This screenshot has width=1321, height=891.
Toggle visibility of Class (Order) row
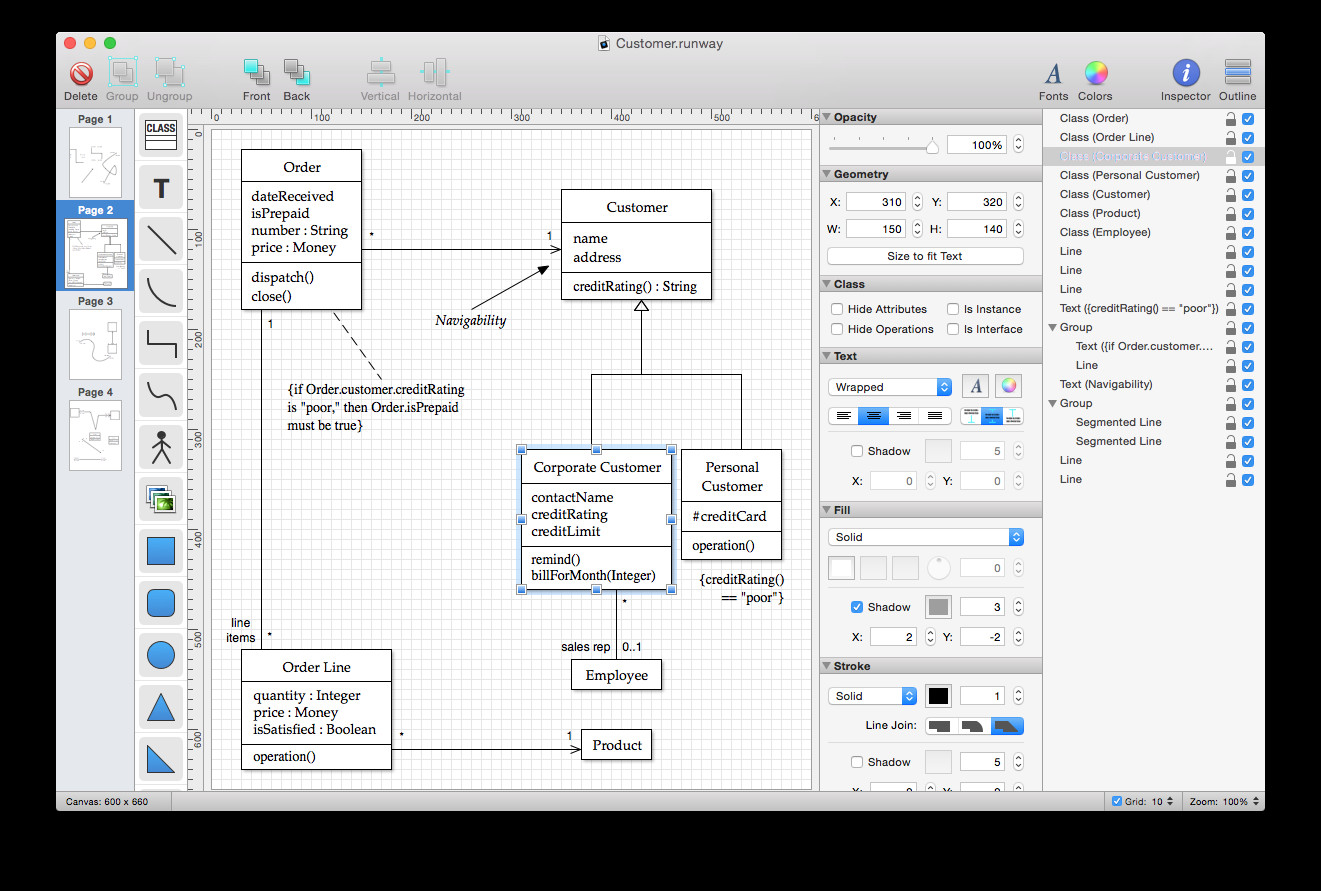point(1247,119)
